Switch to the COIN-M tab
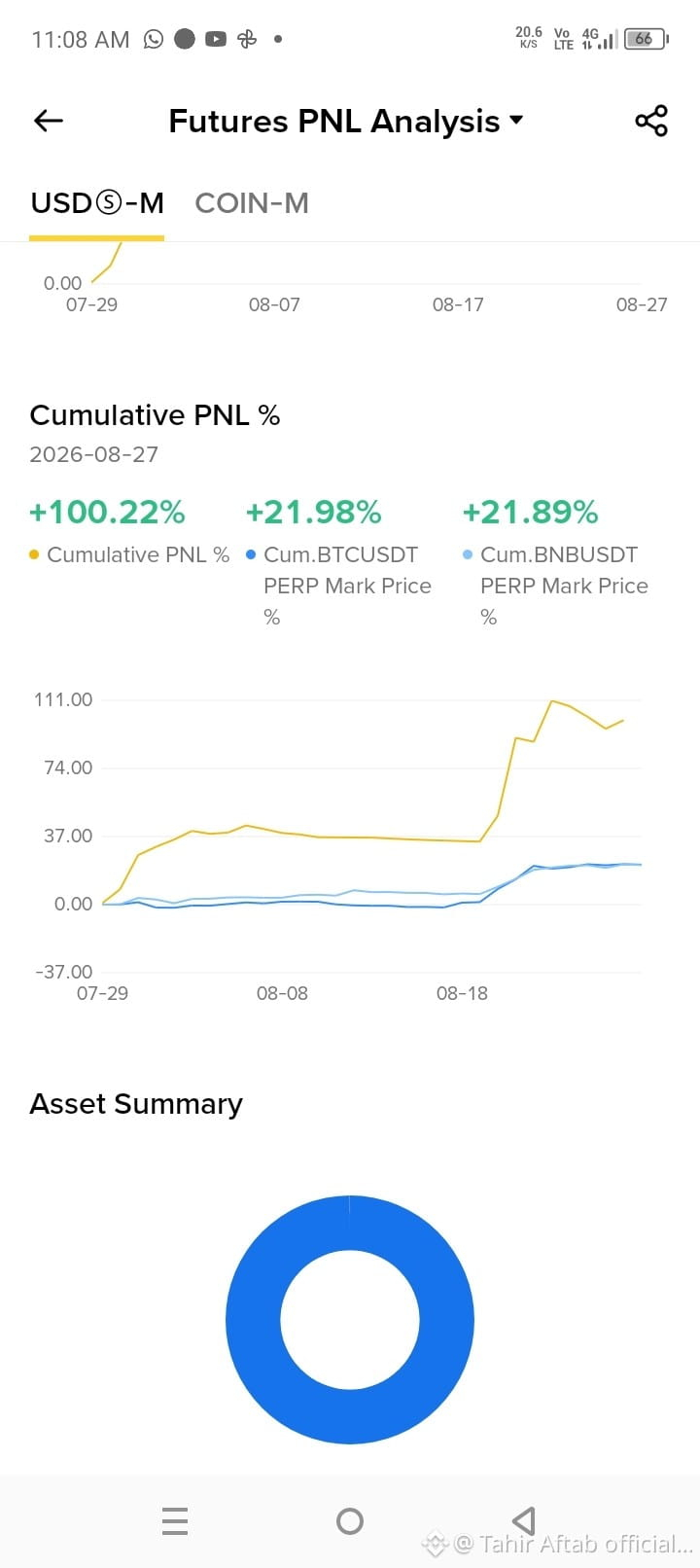The width and height of the screenshot is (700, 1568). (x=252, y=202)
